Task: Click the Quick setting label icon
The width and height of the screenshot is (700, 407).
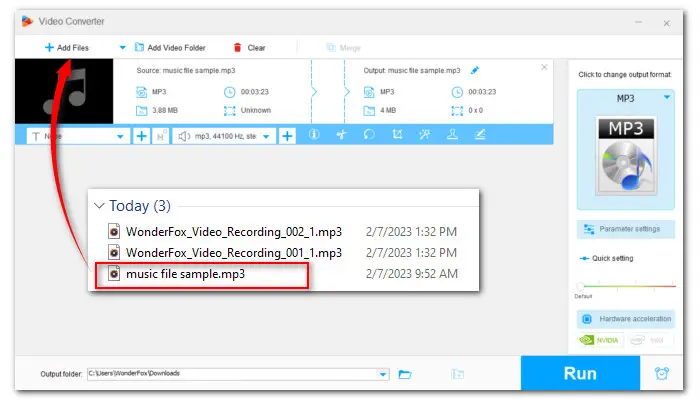Action: pos(584,258)
